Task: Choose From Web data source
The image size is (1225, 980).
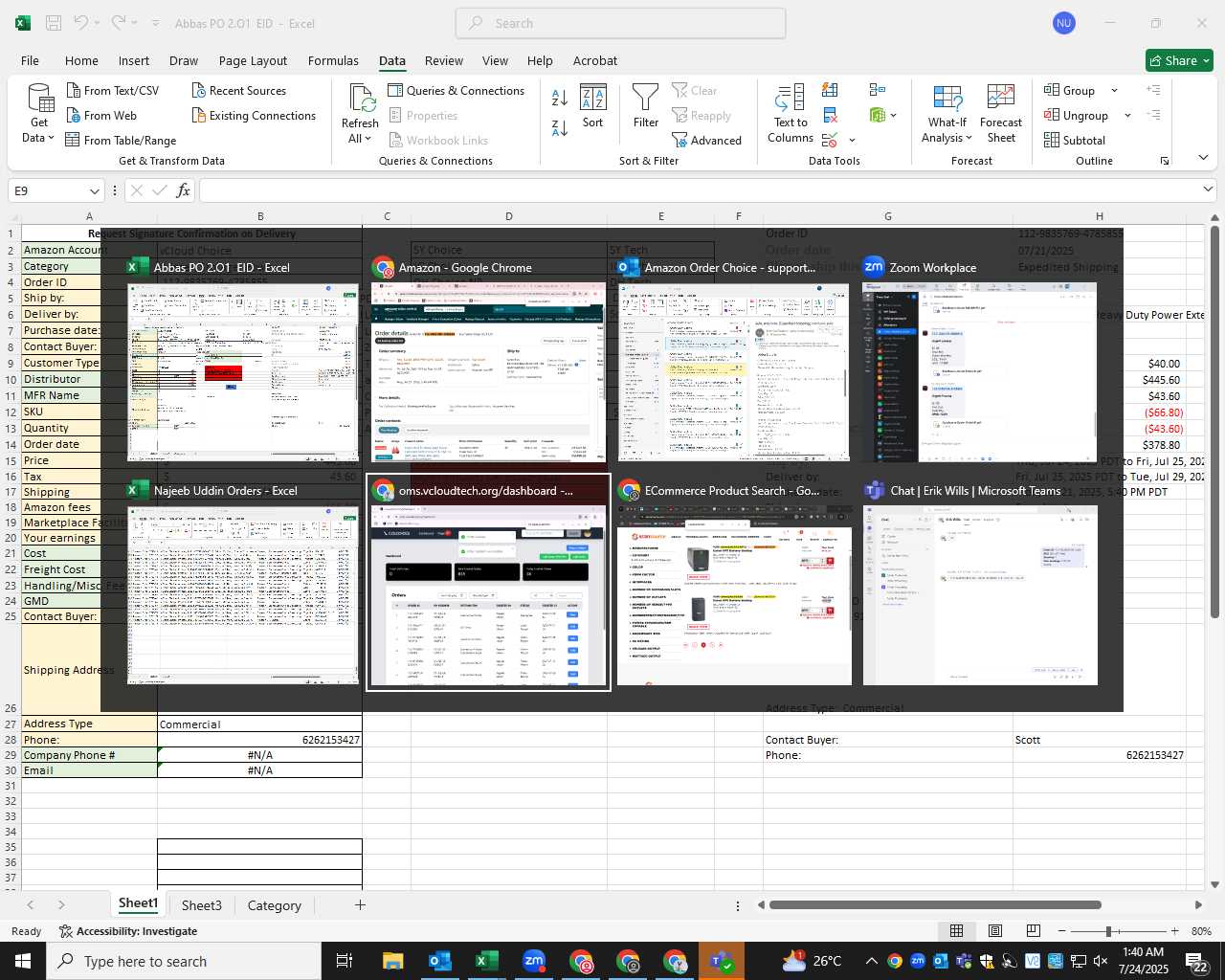Action: tap(101, 116)
